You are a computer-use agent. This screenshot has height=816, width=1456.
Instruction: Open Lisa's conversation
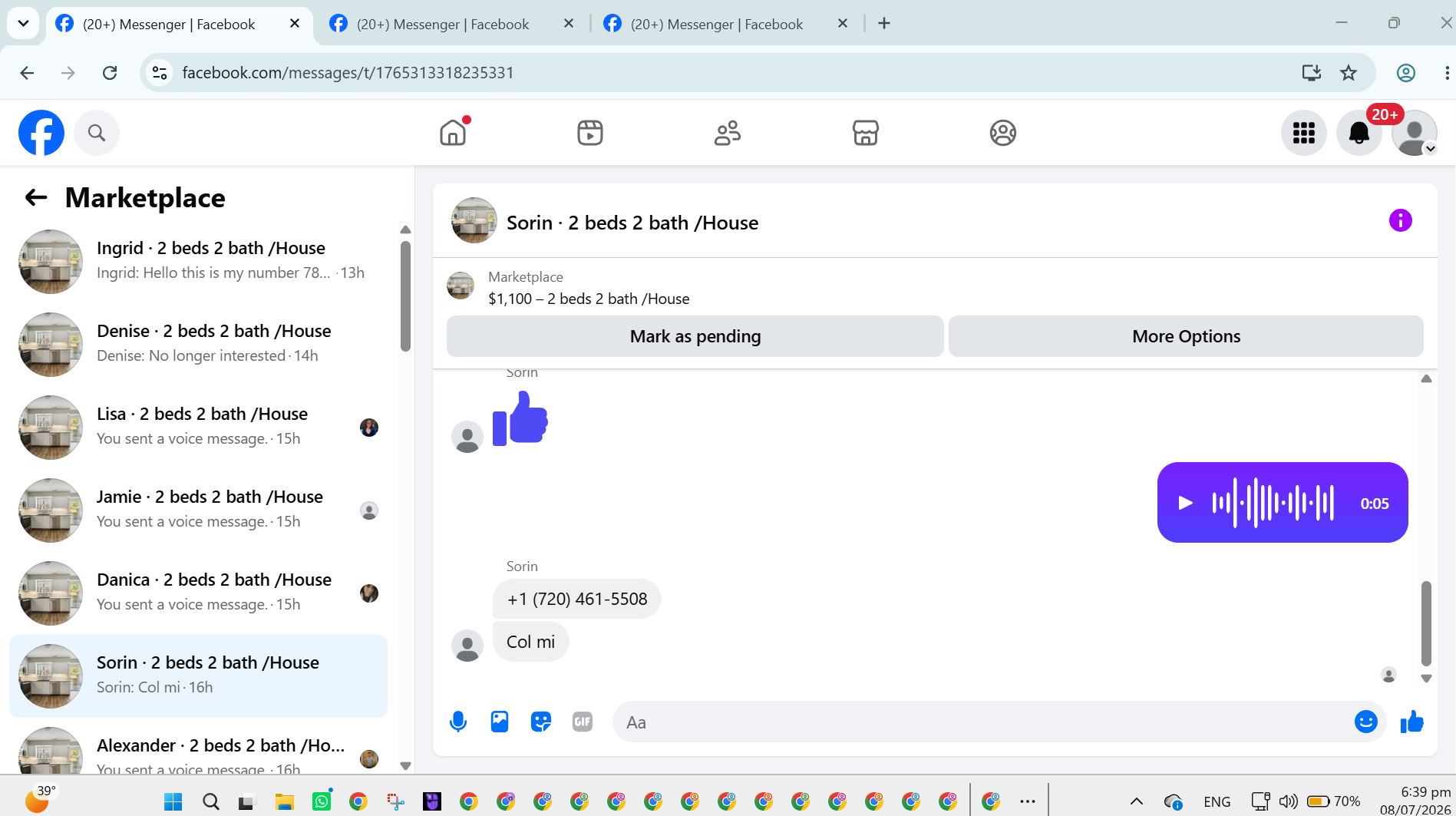198,427
